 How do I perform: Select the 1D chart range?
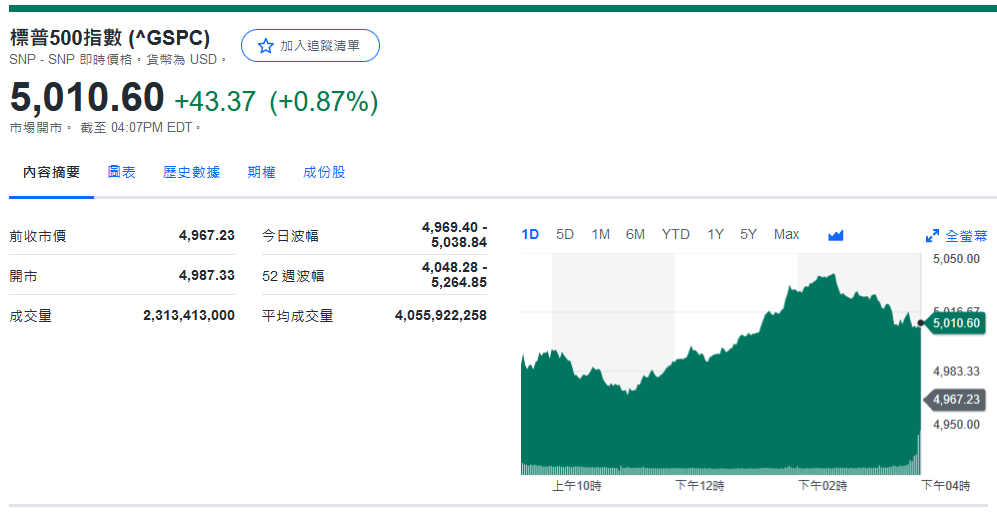pyautogui.click(x=530, y=234)
